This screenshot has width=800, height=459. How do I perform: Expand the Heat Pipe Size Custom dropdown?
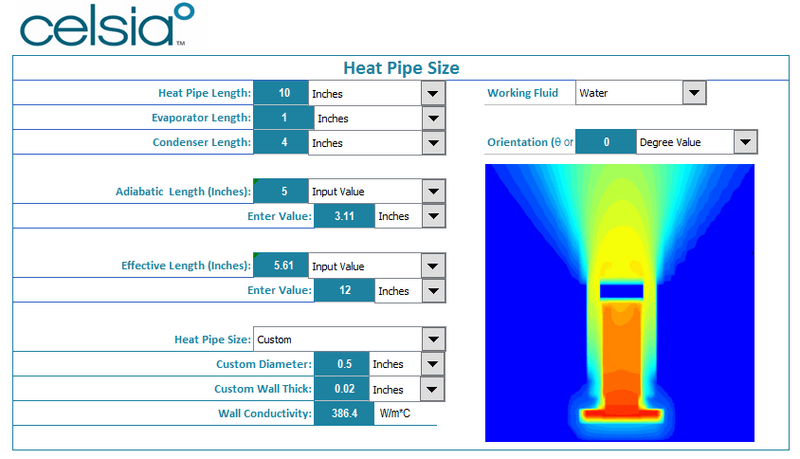(x=433, y=339)
